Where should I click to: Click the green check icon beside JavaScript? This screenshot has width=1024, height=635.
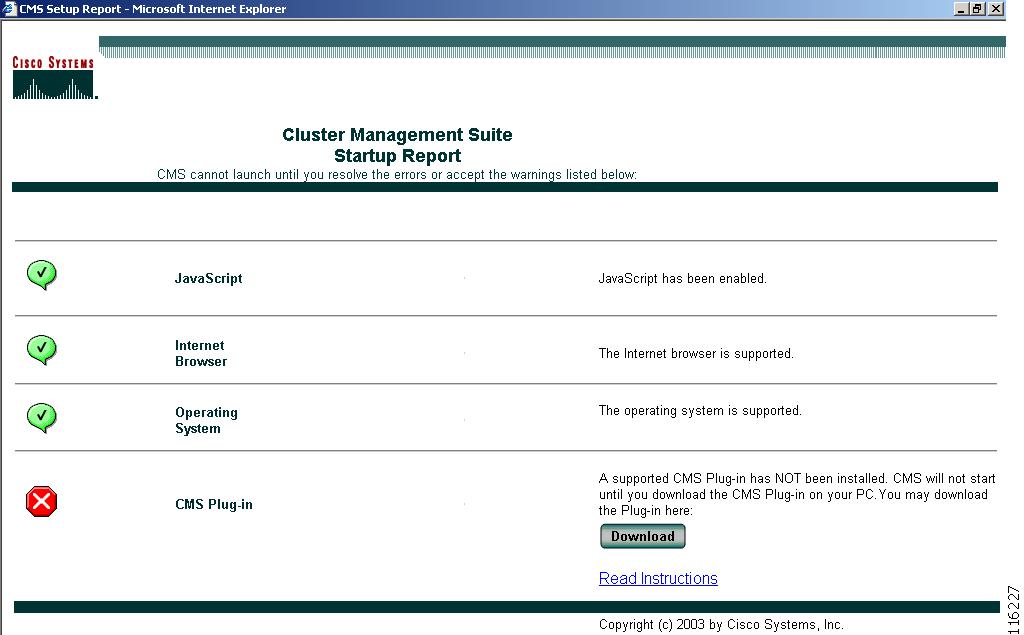(42, 275)
